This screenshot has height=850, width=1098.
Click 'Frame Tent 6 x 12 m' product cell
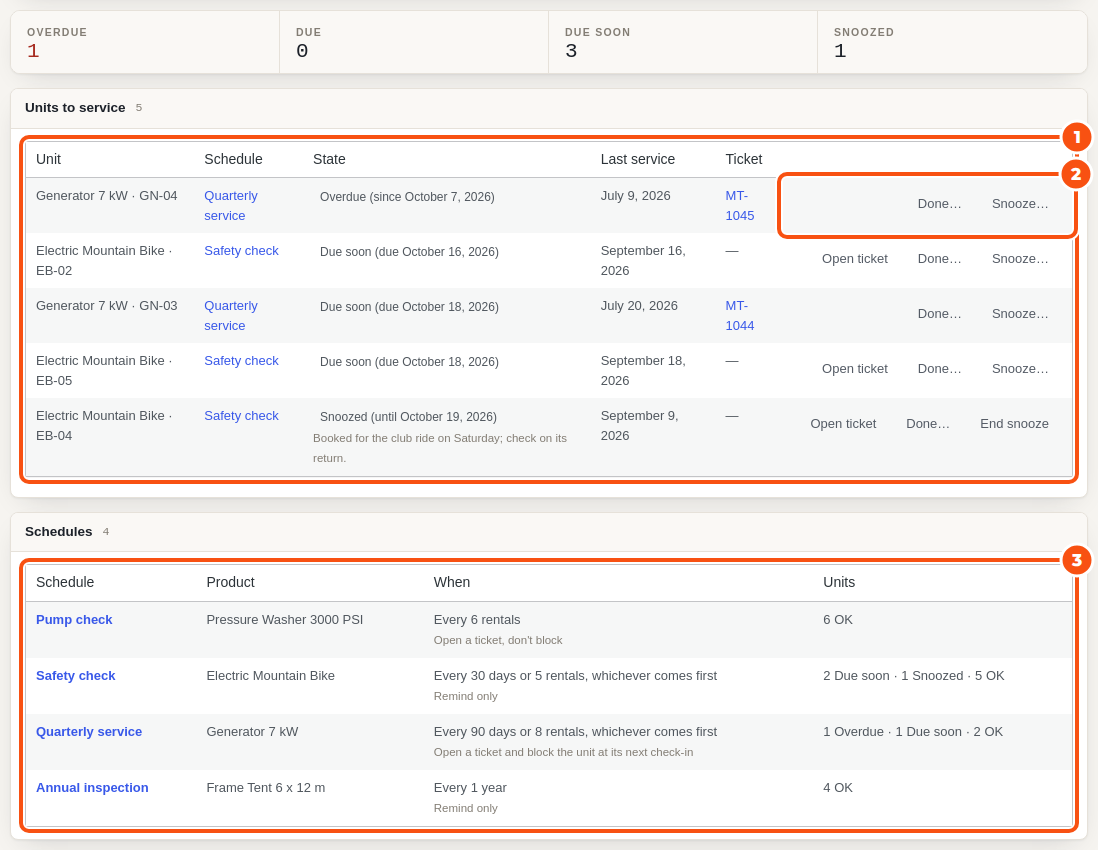265,788
